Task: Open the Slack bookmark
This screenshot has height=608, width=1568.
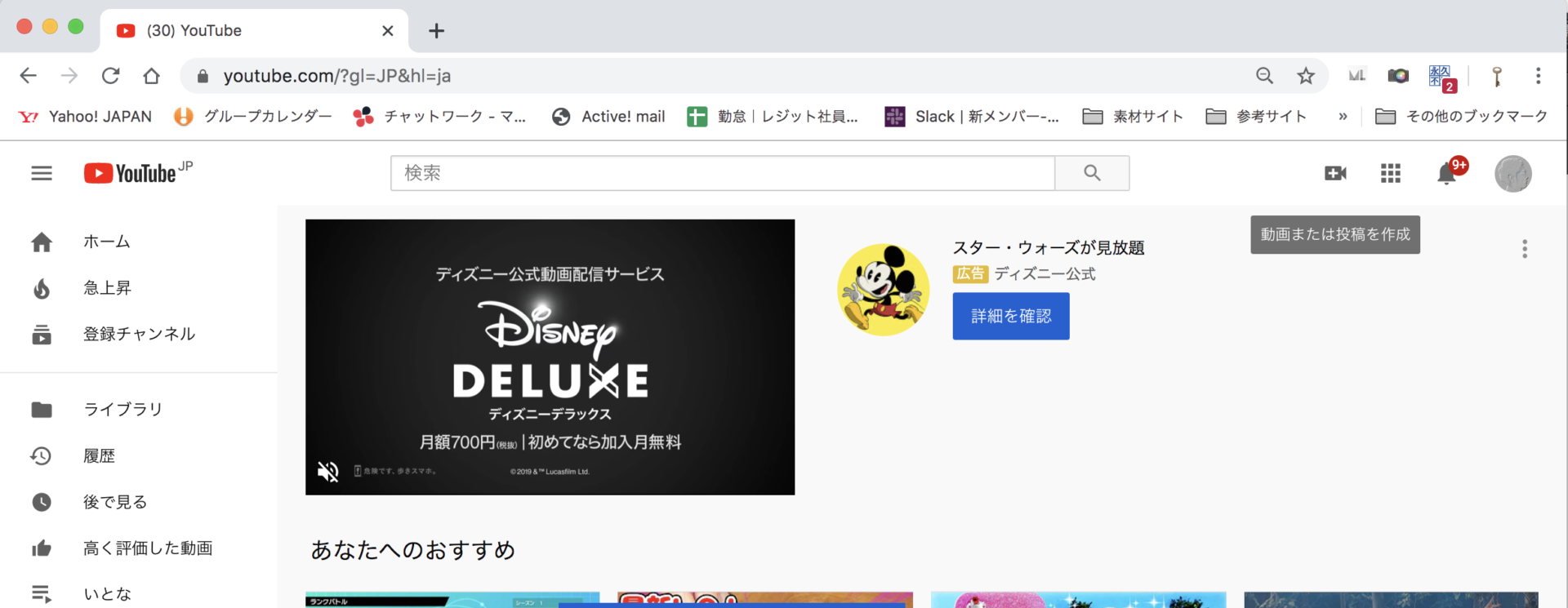Action: tap(972, 117)
